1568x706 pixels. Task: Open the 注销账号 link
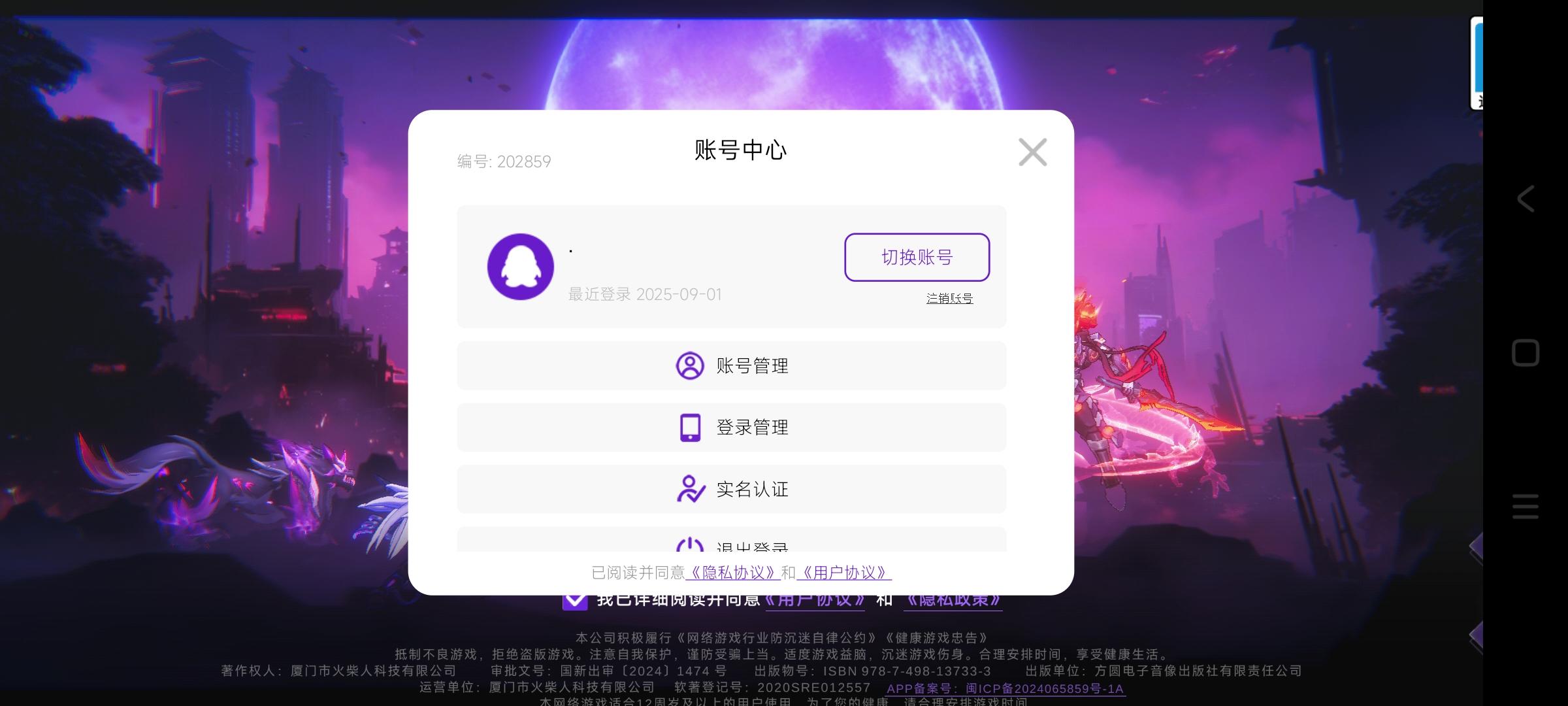[949, 298]
